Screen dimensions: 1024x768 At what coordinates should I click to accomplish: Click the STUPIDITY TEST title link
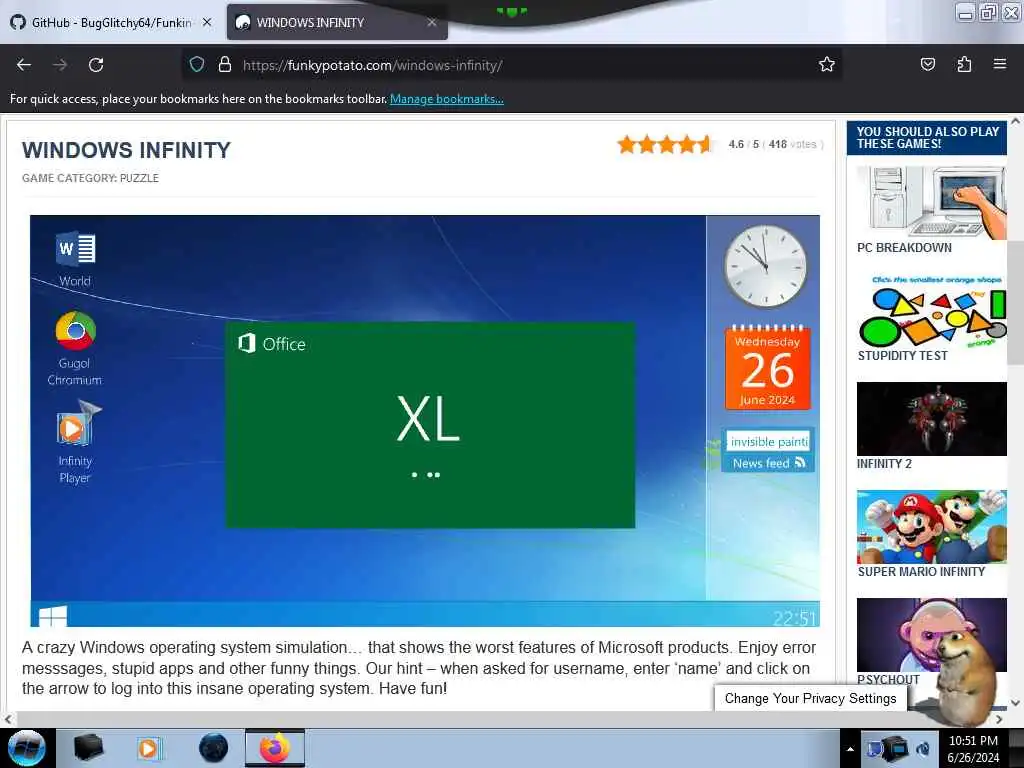click(x=903, y=356)
